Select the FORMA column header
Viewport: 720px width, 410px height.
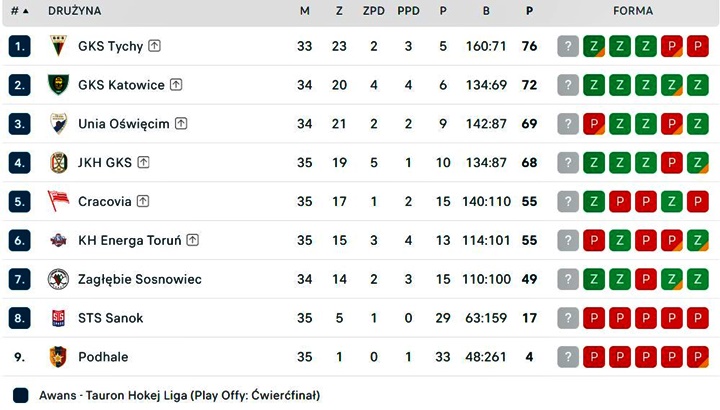pos(633,11)
